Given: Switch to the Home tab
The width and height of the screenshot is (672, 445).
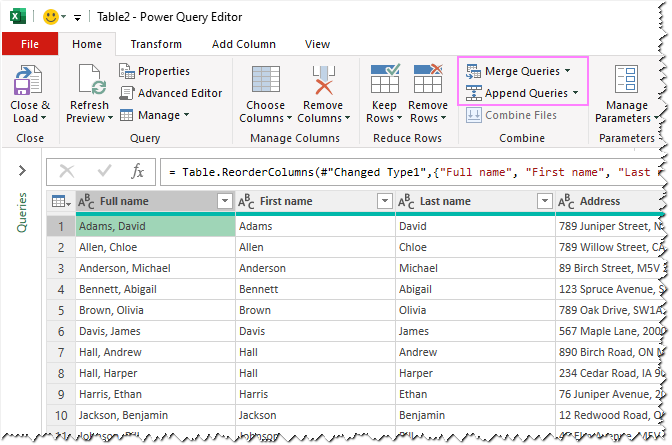Looking at the screenshot, I should coord(87,44).
